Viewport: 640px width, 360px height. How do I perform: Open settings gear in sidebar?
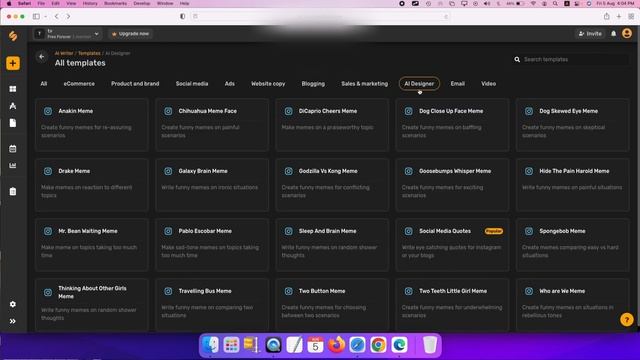point(13,304)
